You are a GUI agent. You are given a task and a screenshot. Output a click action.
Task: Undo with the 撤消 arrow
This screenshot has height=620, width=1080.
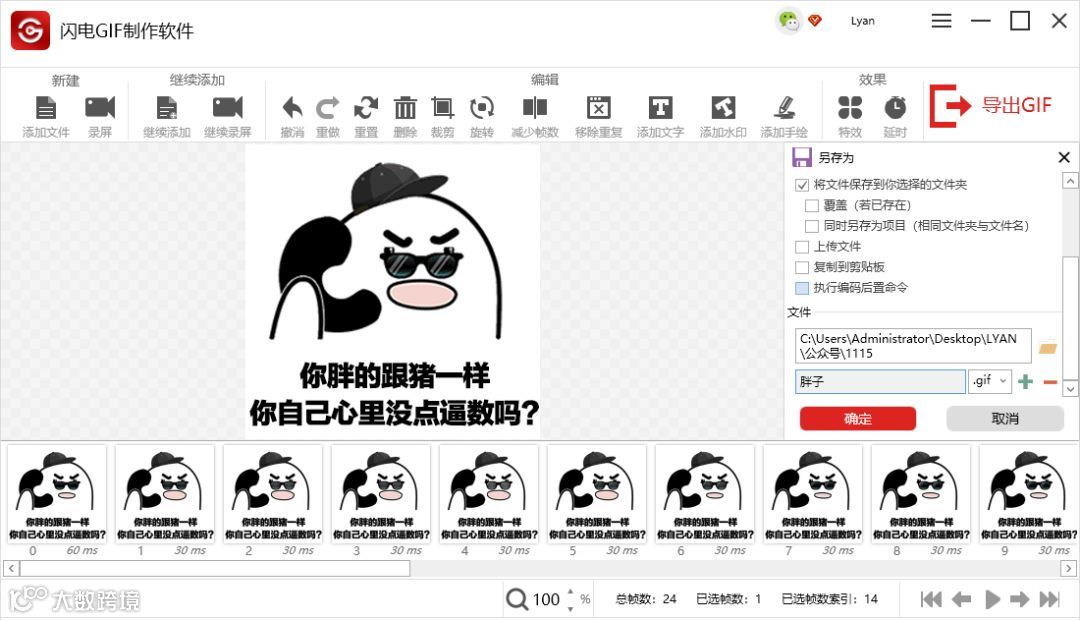pyautogui.click(x=292, y=107)
